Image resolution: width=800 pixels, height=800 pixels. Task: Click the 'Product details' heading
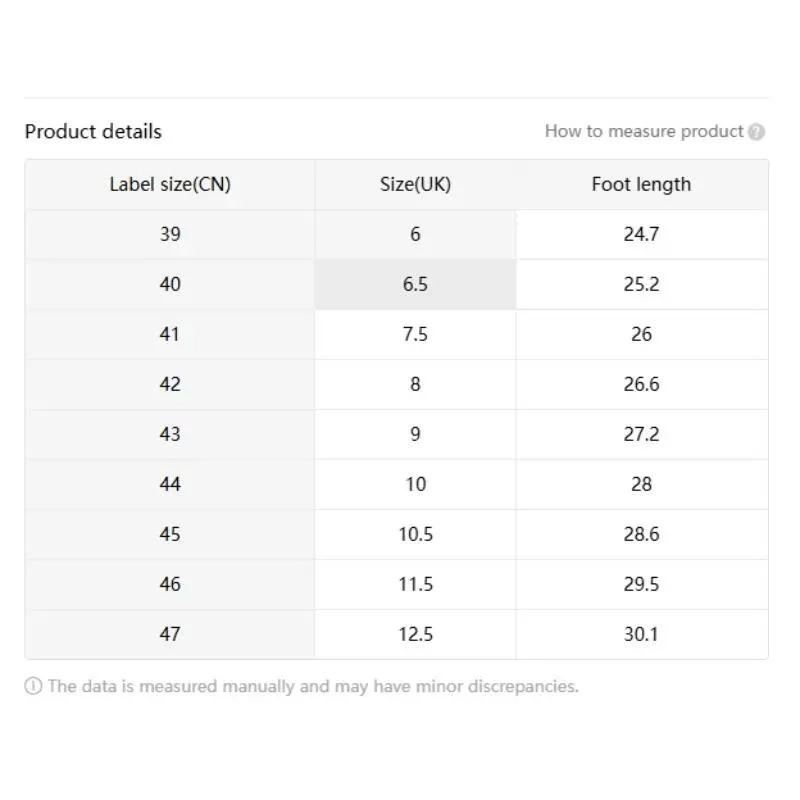93,132
